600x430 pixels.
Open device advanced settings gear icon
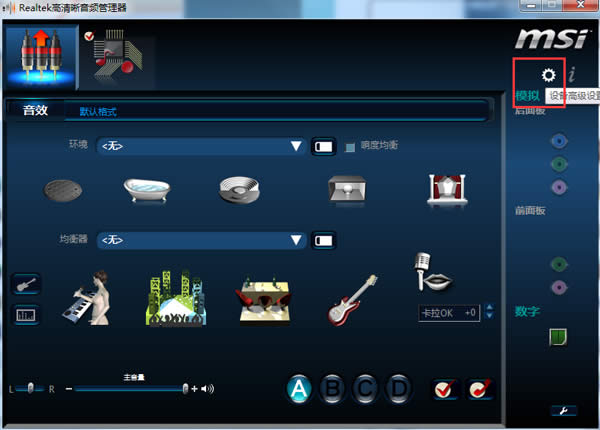coord(548,75)
